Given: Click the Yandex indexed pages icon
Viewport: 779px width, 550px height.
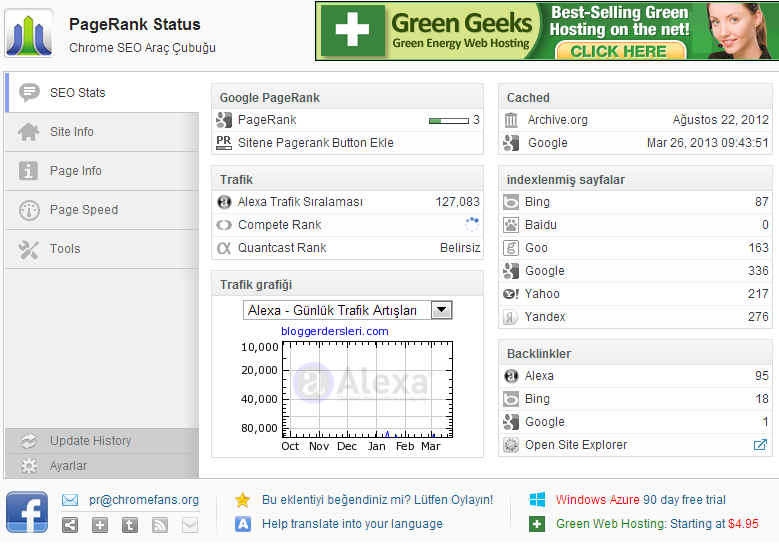Looking at the screenshot, I should [x=511, y=317].
